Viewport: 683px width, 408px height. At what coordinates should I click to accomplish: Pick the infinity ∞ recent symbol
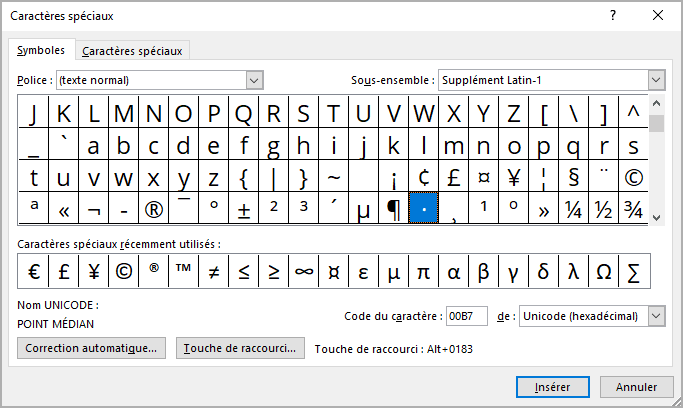tap(304, 271)
